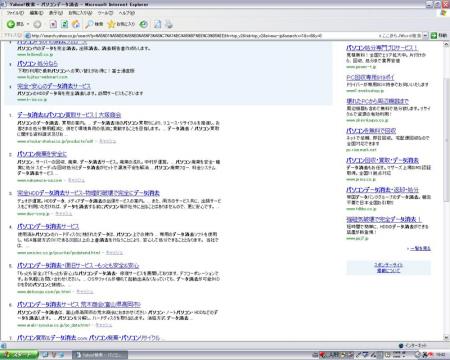The image size is (450, 360).
Task: Open result 2 パソコン廃棄を安全に
Action: click(42, 154)
